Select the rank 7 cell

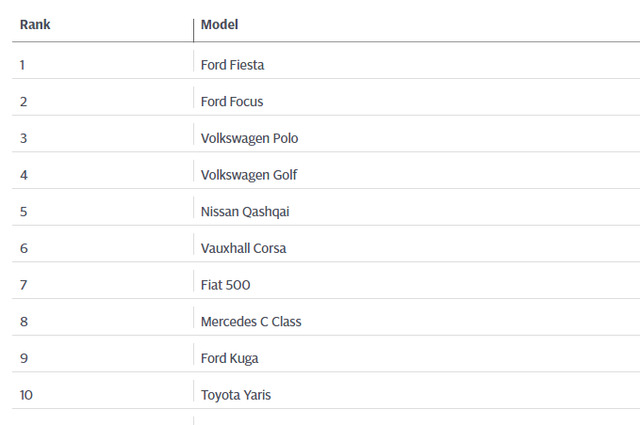[x=23, y=285]
